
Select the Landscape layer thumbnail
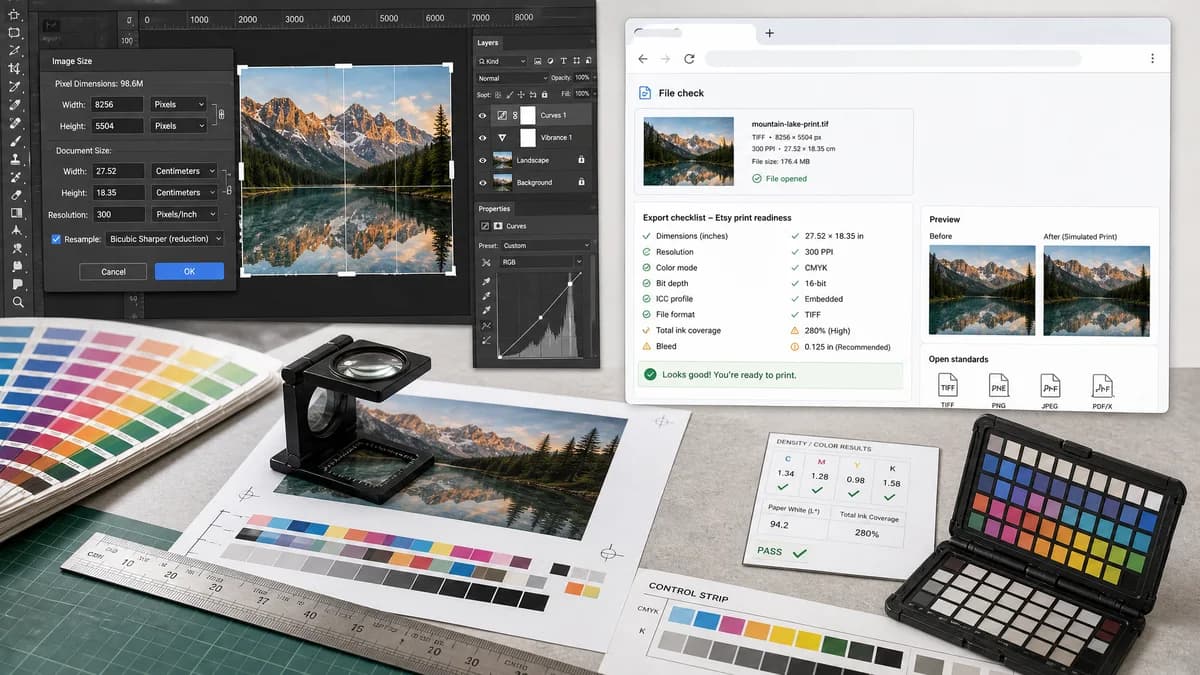click(x=502, y=160)
